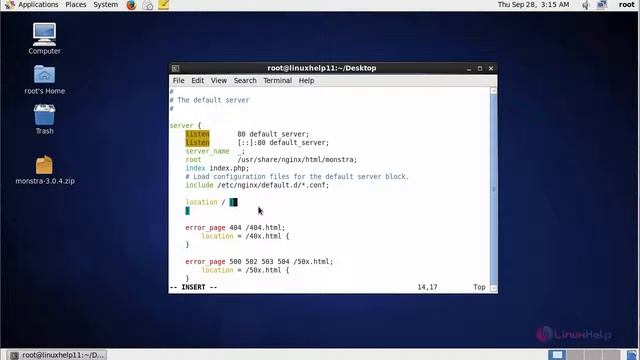Click 'location = /40x.html {' line

coord(245,236)
